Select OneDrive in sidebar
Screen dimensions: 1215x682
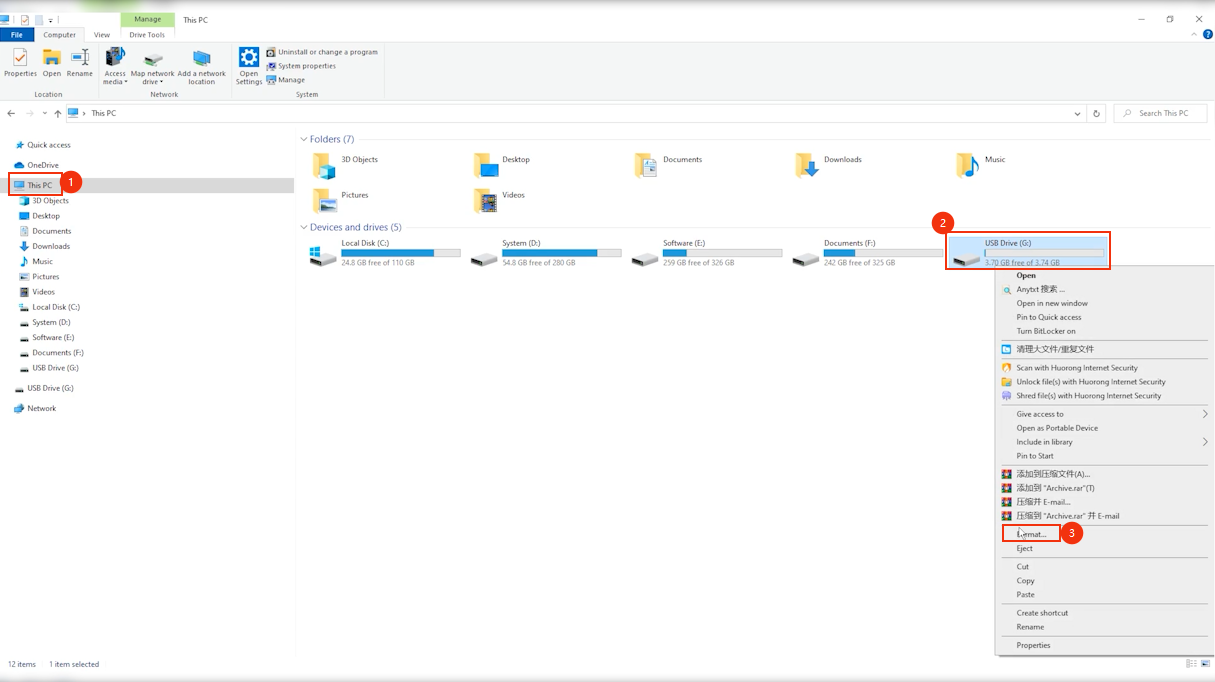37,165
